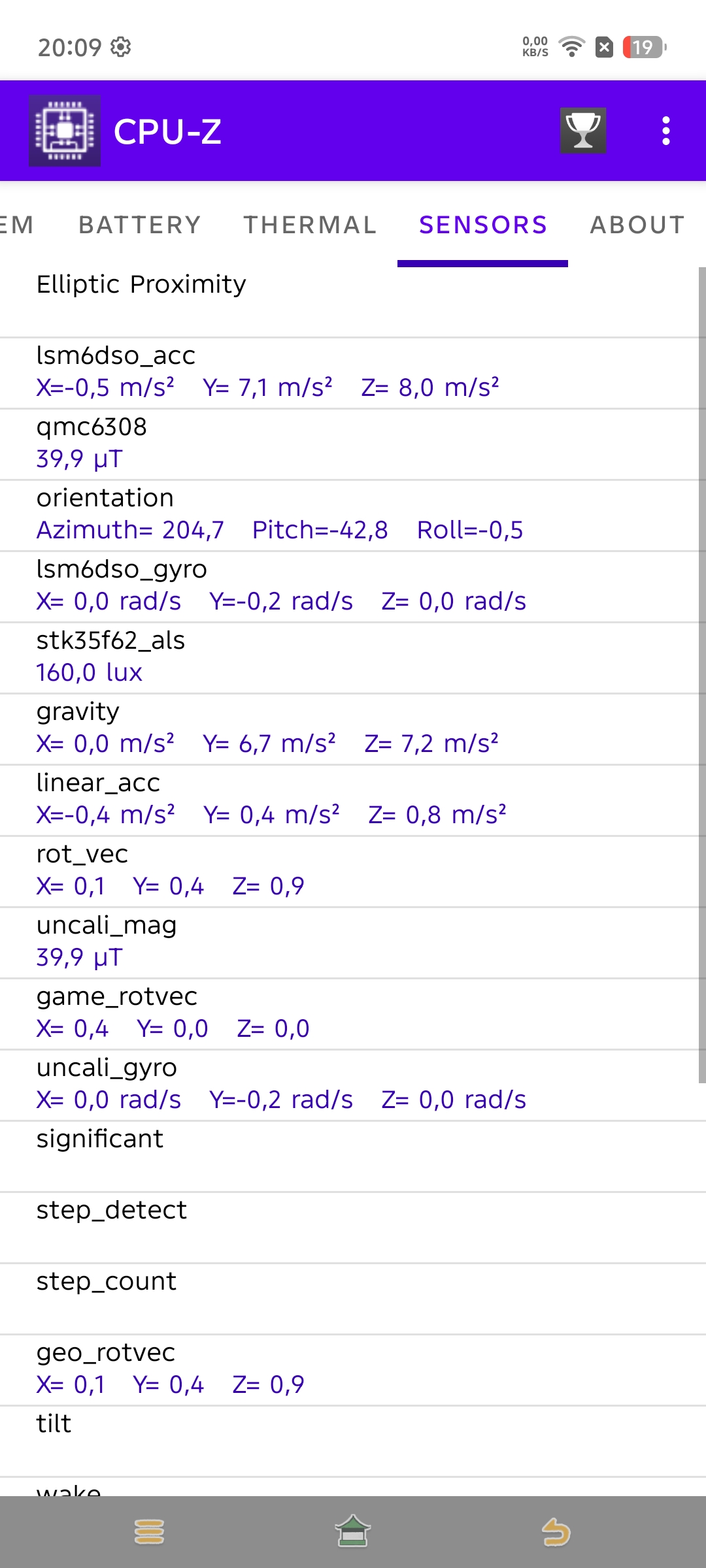Screen dimensions: 706x1568
Task: Switch to the Battery tab
Action: coord(139,225)
